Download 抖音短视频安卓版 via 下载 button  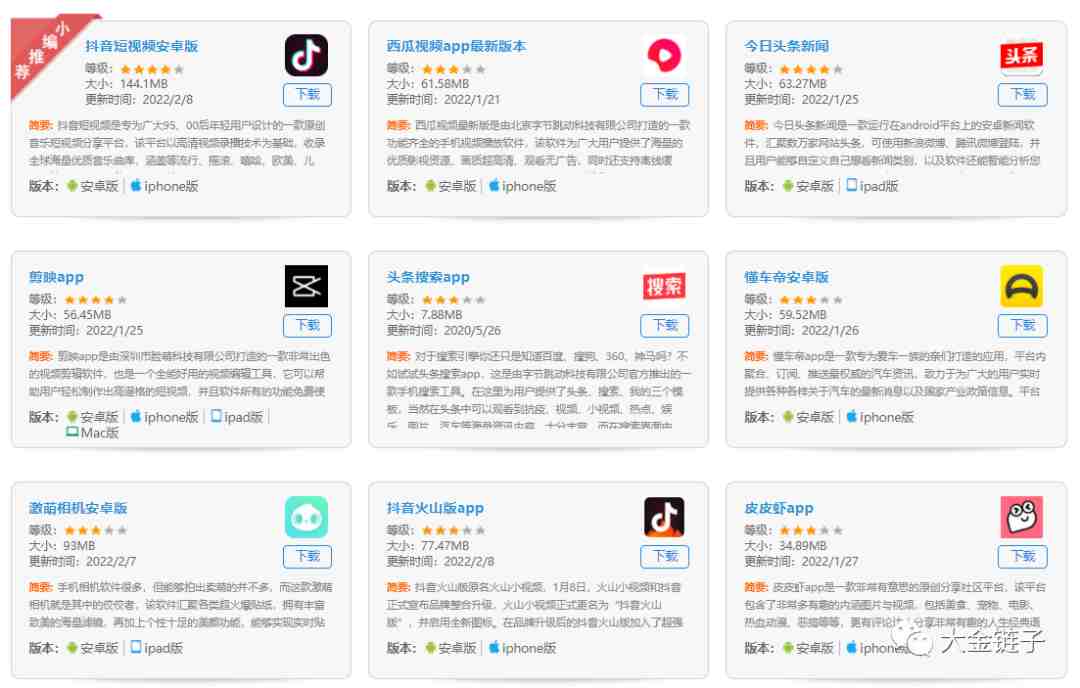pos(307,94)
